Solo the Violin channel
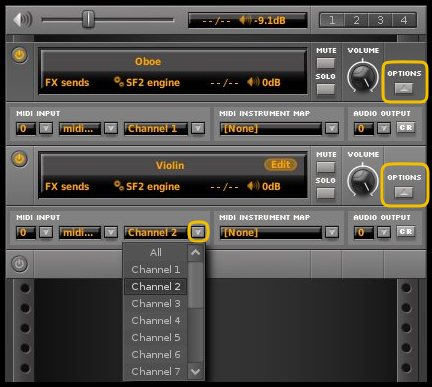Screen dimensions: 432x387 [326, 193]
